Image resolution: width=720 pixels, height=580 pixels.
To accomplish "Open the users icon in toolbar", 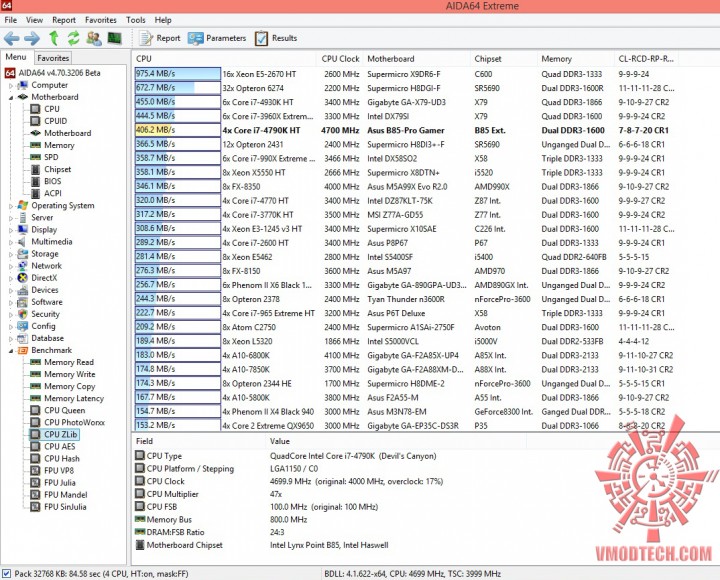I will 94,38.
